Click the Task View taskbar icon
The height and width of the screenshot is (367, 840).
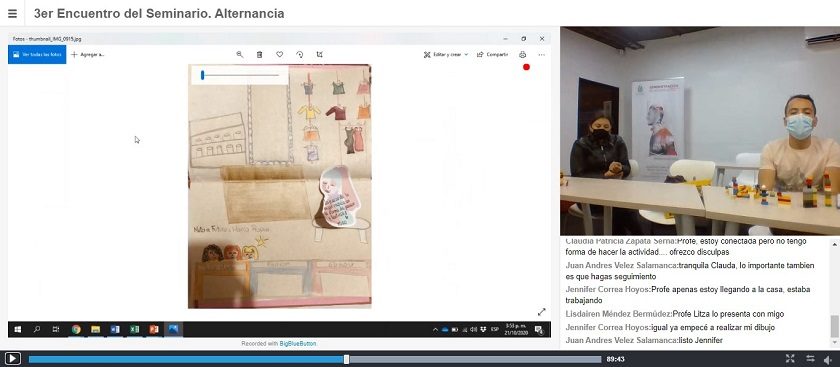click(56, 329)
